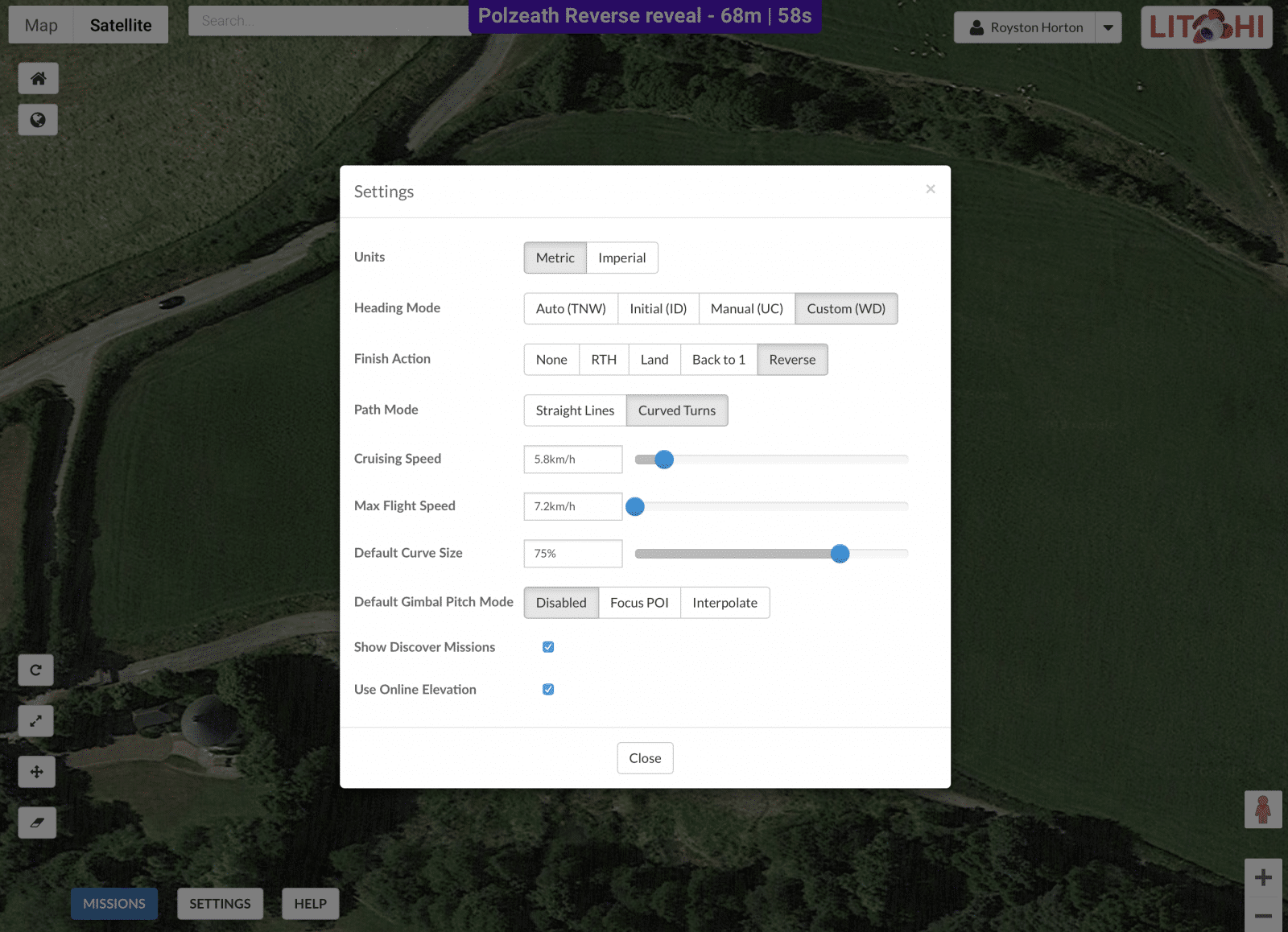Click the zoom in plus icon
1288x932 pixels.
[1262, 877]
